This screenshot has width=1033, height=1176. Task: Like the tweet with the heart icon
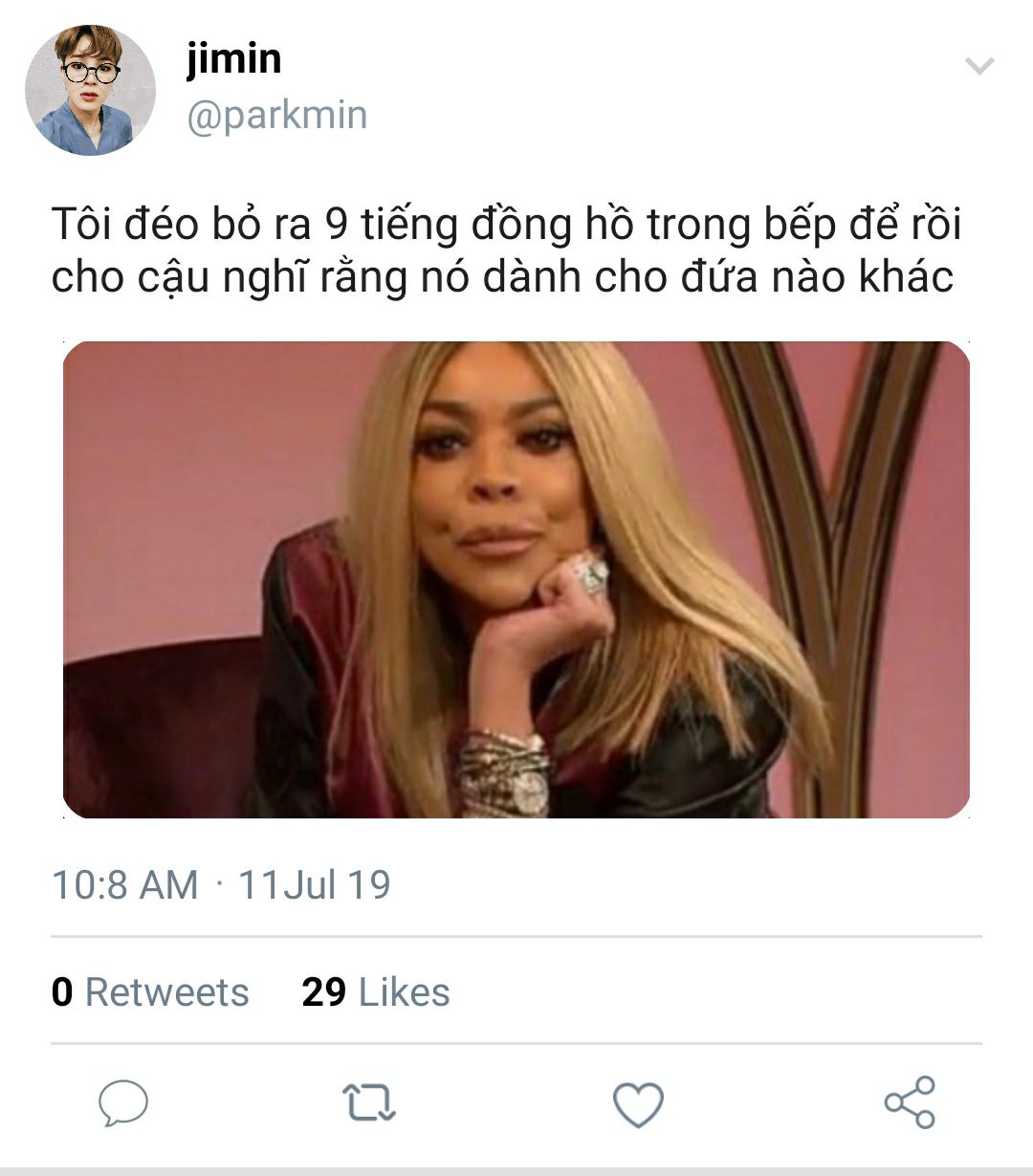tap(638, 1104)
